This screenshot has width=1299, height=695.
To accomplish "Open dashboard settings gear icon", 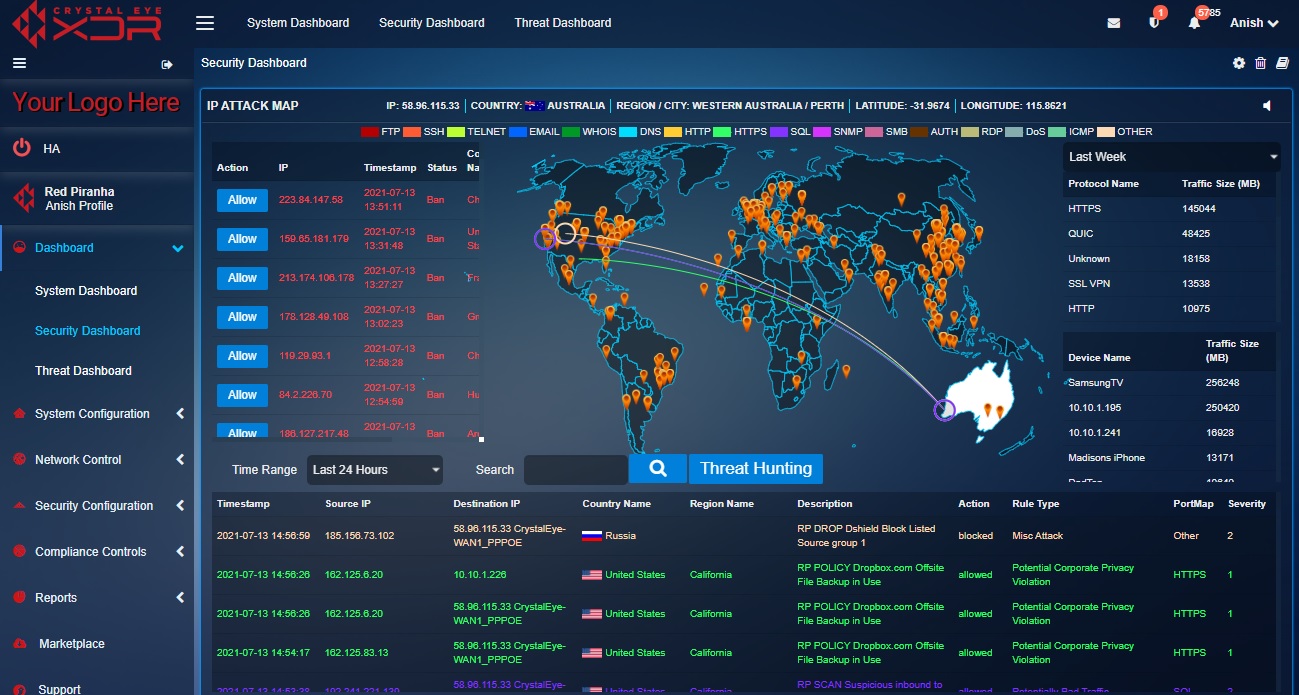I will point(1239,63).
